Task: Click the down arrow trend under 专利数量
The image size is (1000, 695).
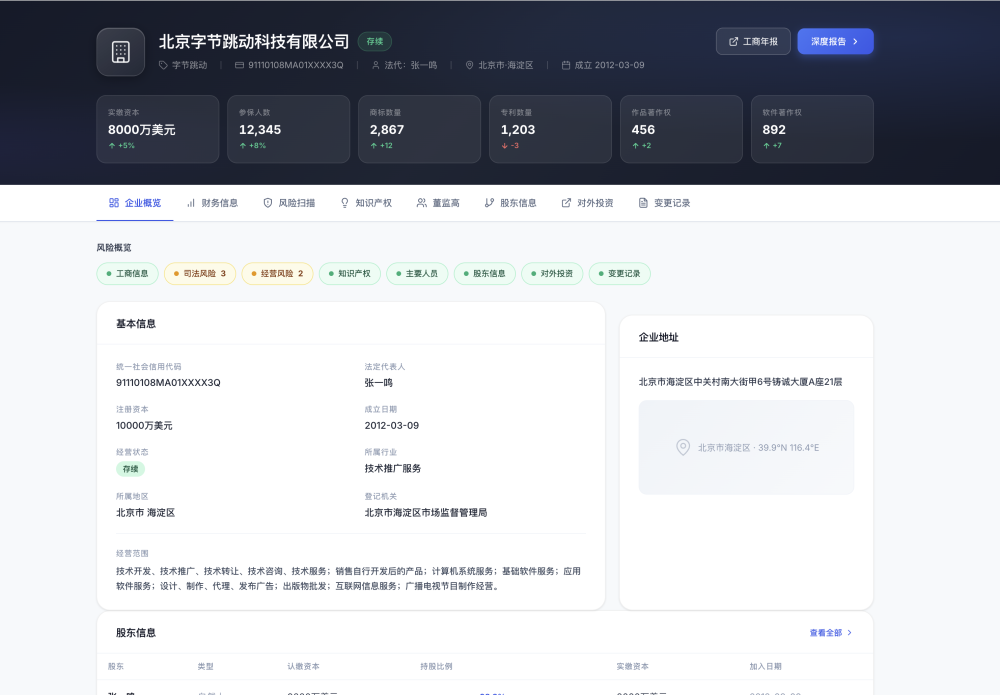Action: [x=504, y=146]
